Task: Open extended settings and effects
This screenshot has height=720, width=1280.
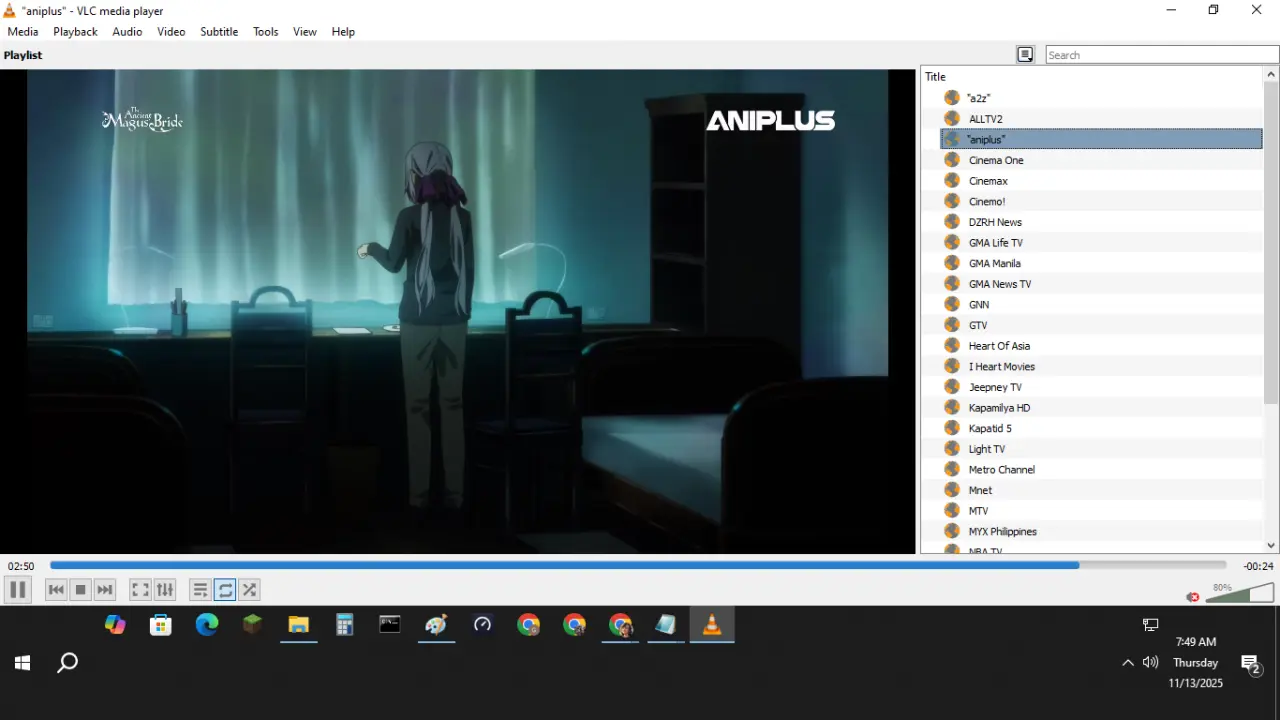Action: [165, 590]
